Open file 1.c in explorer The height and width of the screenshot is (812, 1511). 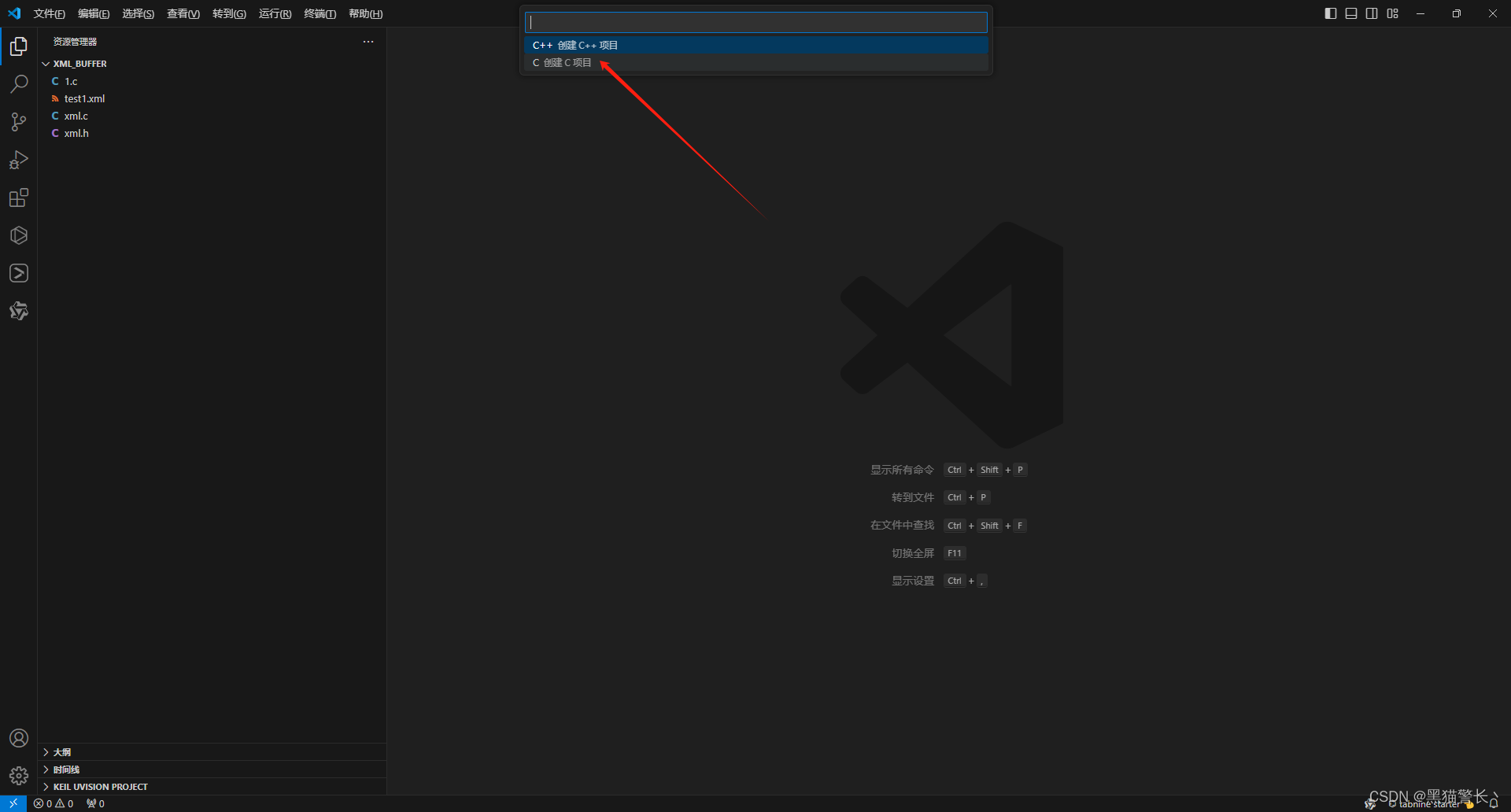212,81
